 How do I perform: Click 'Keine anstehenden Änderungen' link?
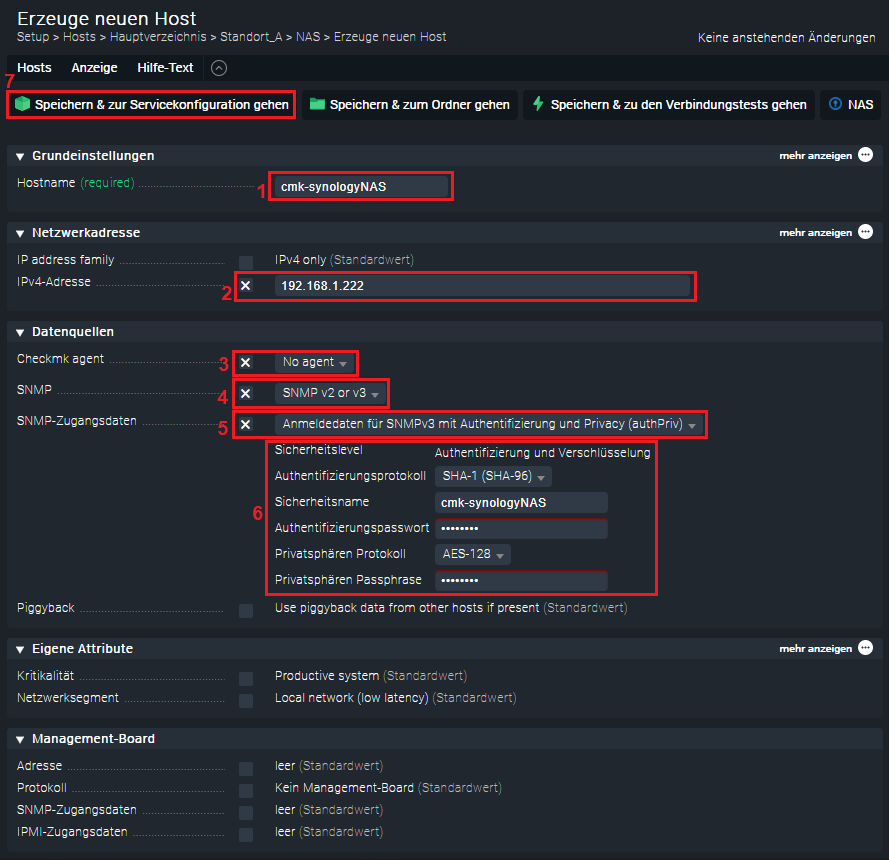(786, 38)
